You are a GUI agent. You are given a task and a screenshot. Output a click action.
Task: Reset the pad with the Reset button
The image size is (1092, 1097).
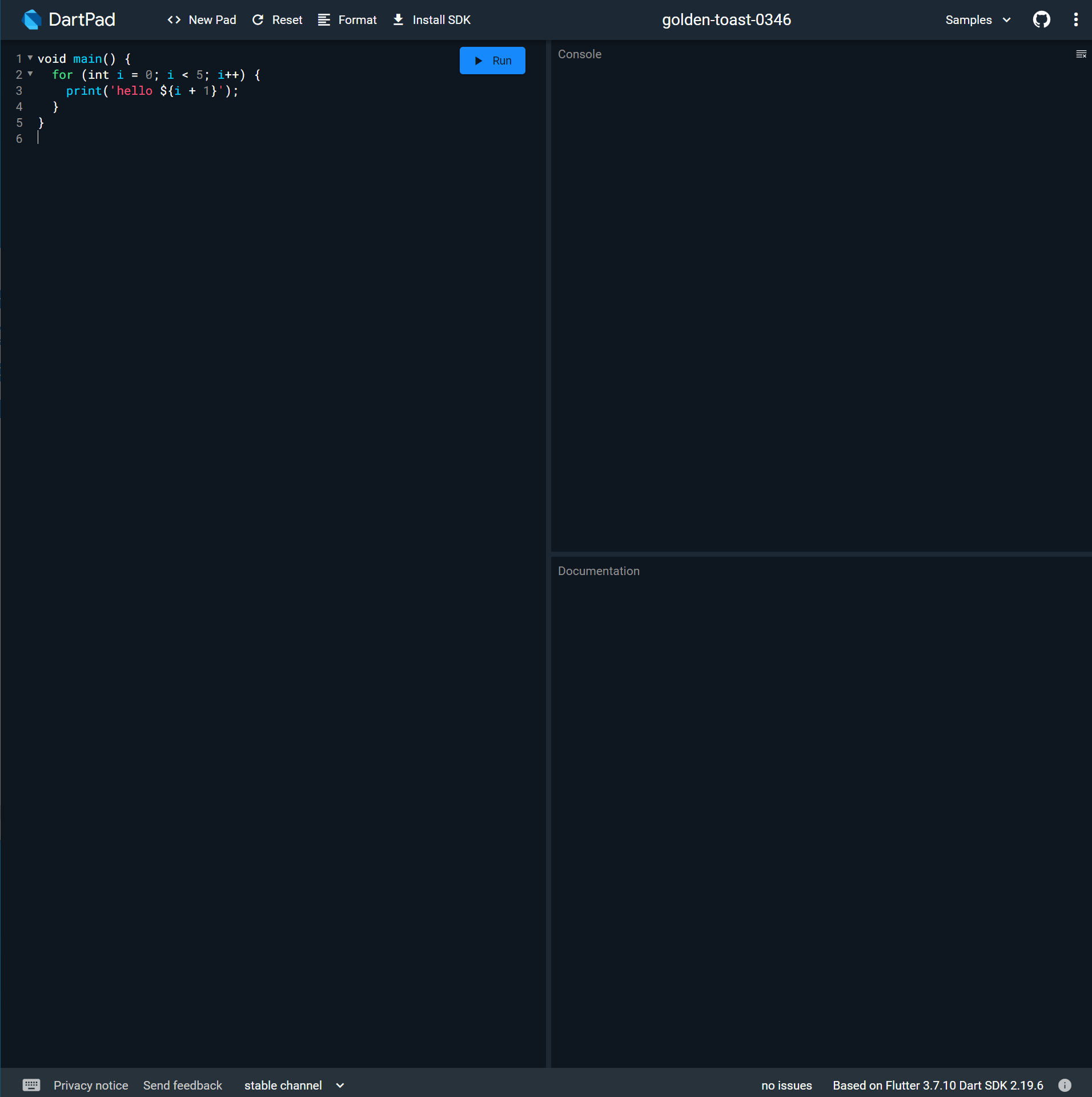[x=277, y=20]
